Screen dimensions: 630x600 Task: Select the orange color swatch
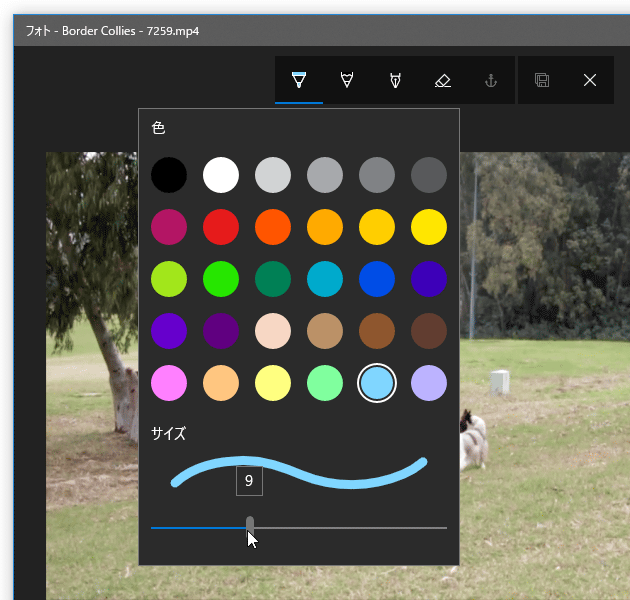coord(325,227)
